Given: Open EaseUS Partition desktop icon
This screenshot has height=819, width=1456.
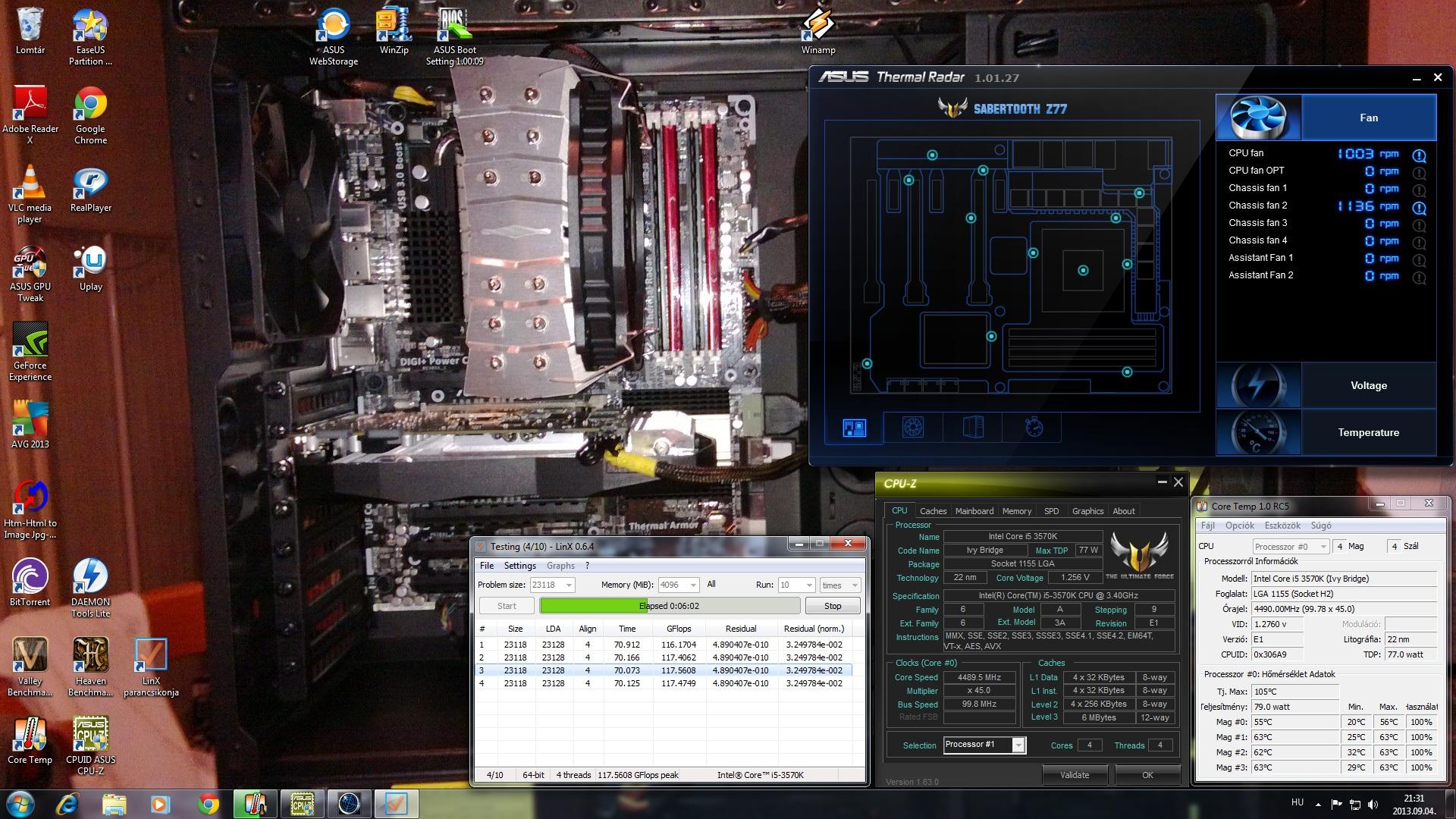Looking at the screenshot, I should (x=90, y=36).
